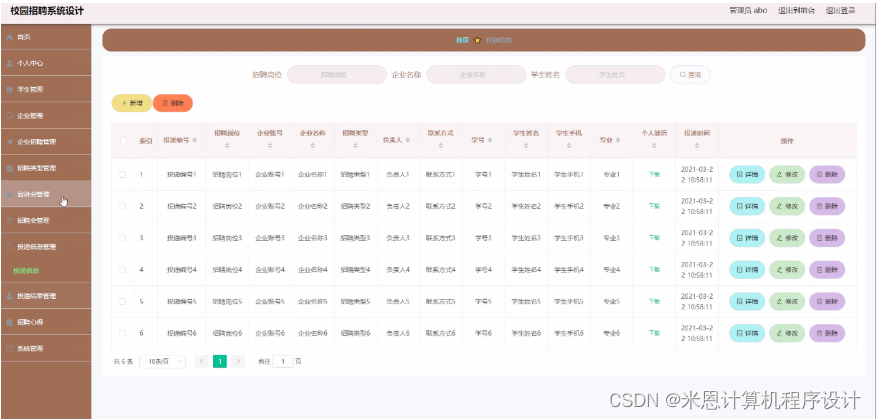Expand the 学生管理 sidebar menu chevron

[80, 89]
